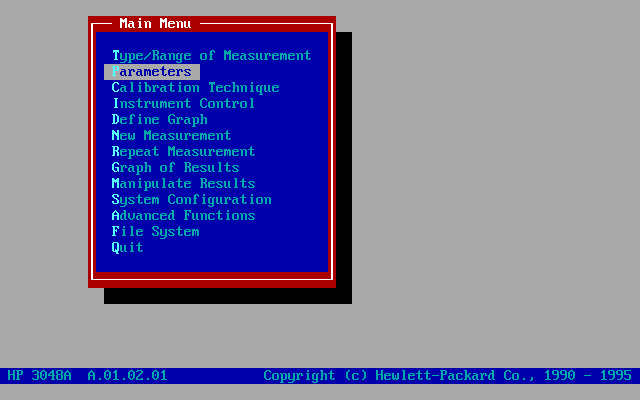
Task: Choose Advanced Functions option
Action: point(184,216)
